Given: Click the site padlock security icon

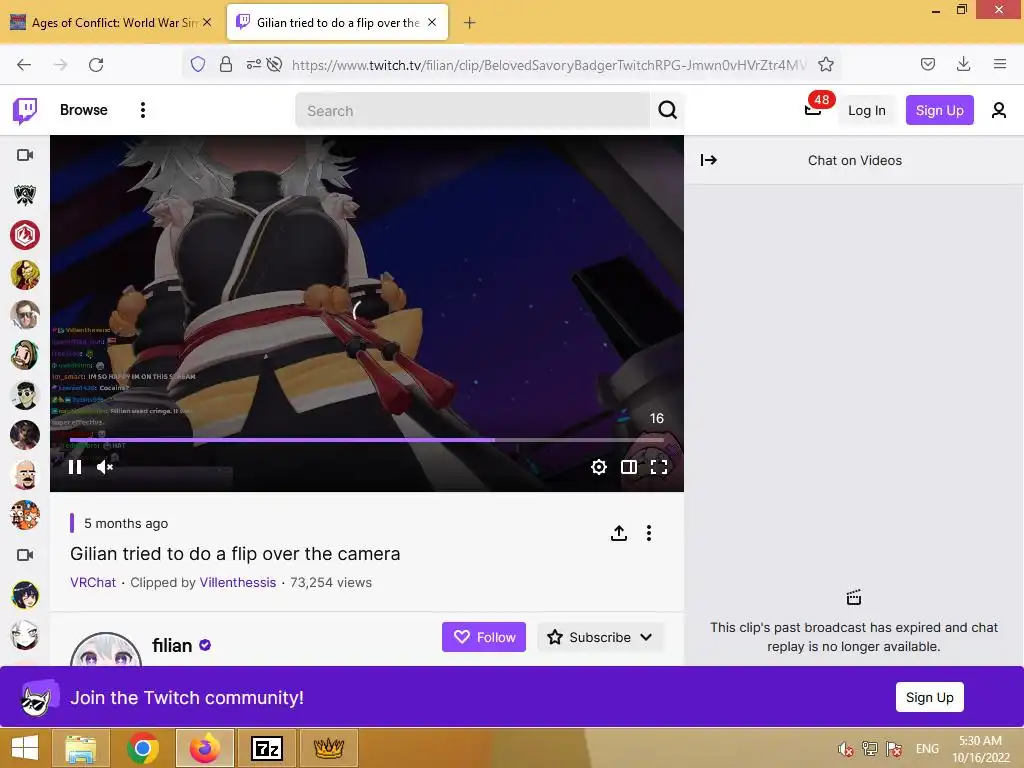Looking at the screenshot, I should coord(226,64).
